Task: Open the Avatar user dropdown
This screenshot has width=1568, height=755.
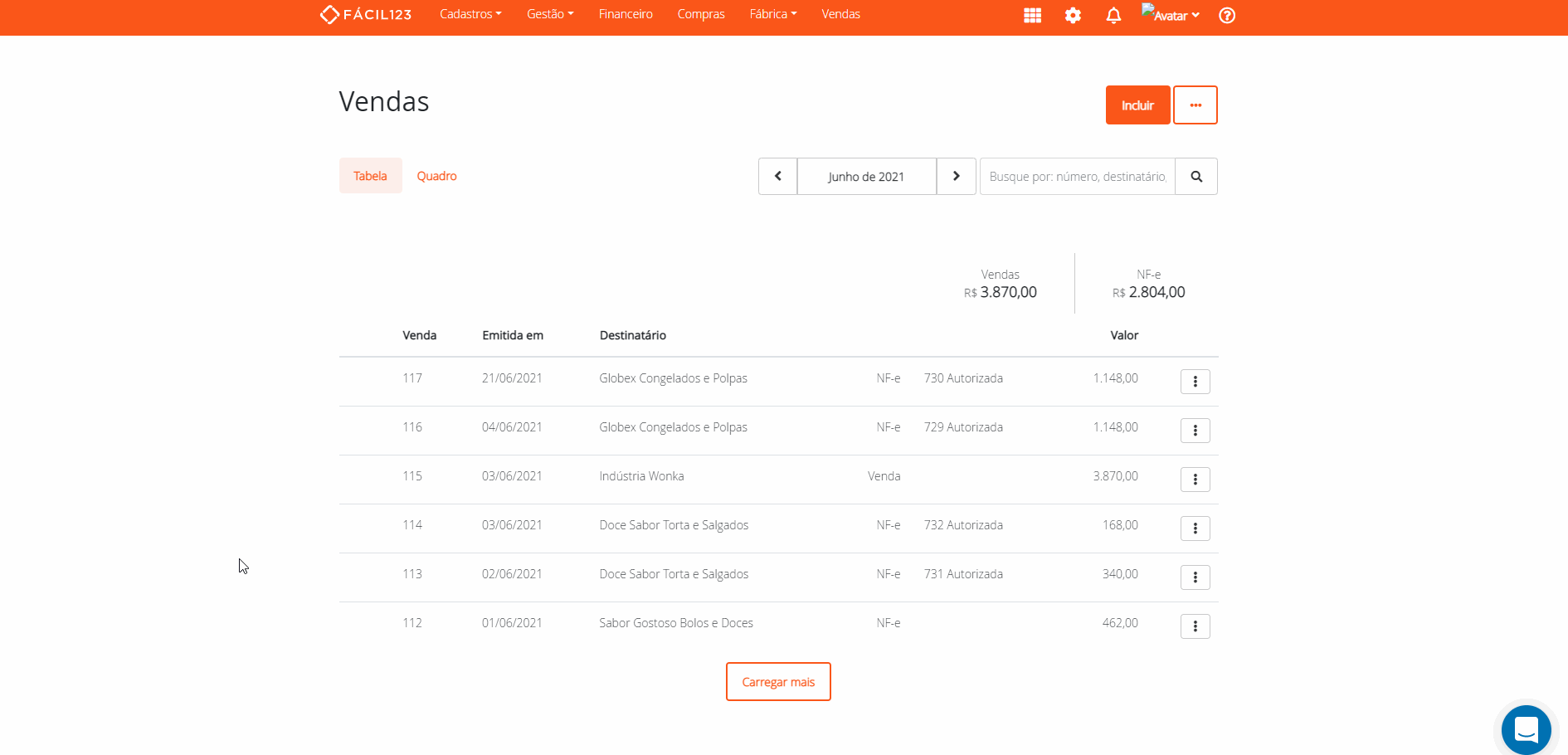Action: [1171, 15]
